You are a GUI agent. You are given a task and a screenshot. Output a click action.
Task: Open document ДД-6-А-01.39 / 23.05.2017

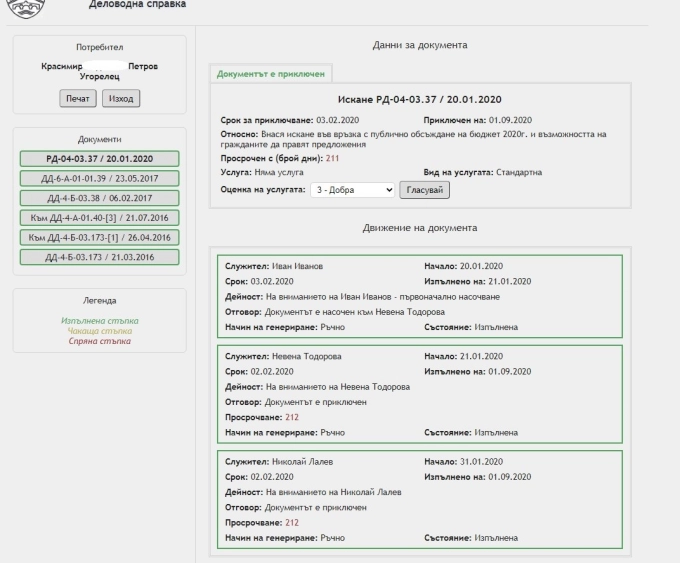(99, 178)
